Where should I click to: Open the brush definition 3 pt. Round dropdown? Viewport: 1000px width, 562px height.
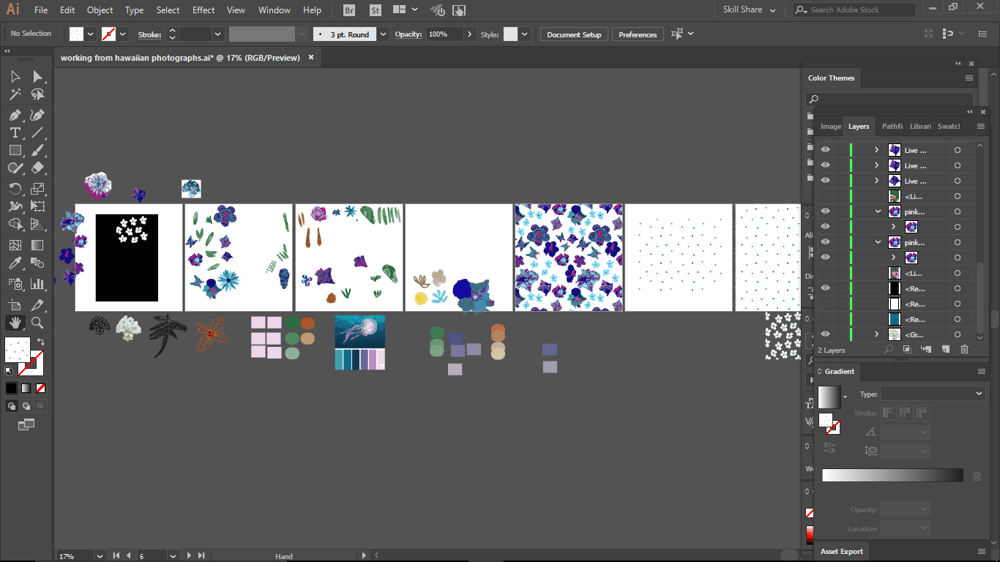383,34
